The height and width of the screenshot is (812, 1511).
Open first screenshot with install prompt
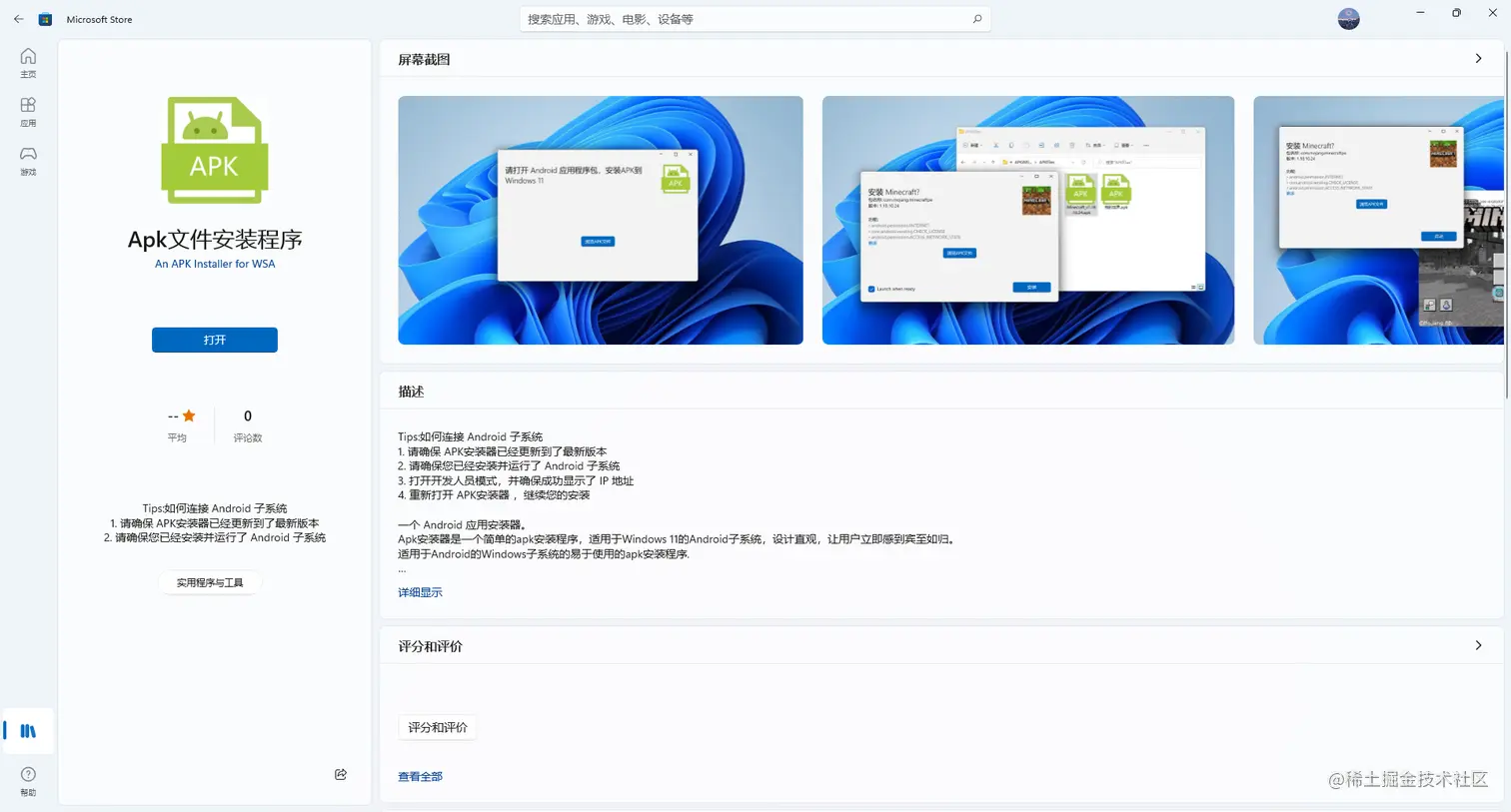[601, 220]
